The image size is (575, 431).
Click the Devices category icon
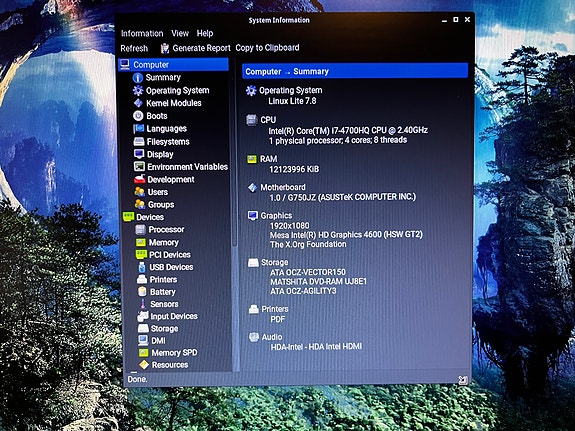coord(128,217)
